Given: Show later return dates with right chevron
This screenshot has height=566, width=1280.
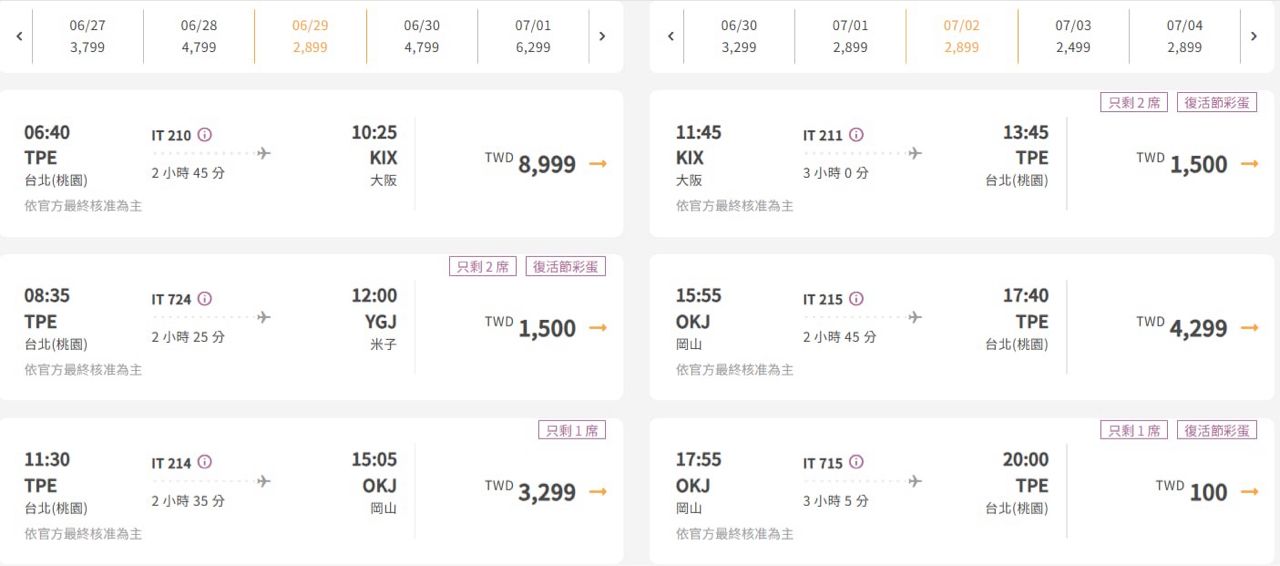Looking at the screenshot, I should pos(1254,36).
